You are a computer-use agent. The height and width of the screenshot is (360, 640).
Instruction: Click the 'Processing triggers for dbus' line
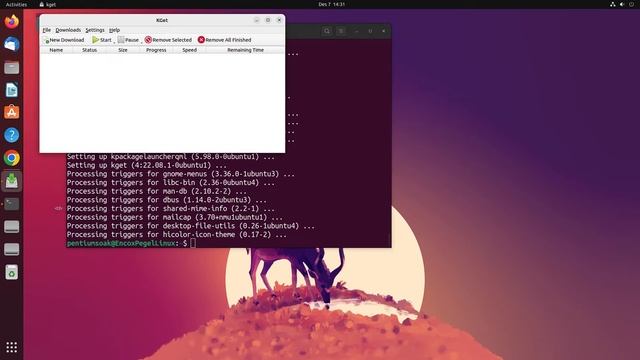(167, 200)
